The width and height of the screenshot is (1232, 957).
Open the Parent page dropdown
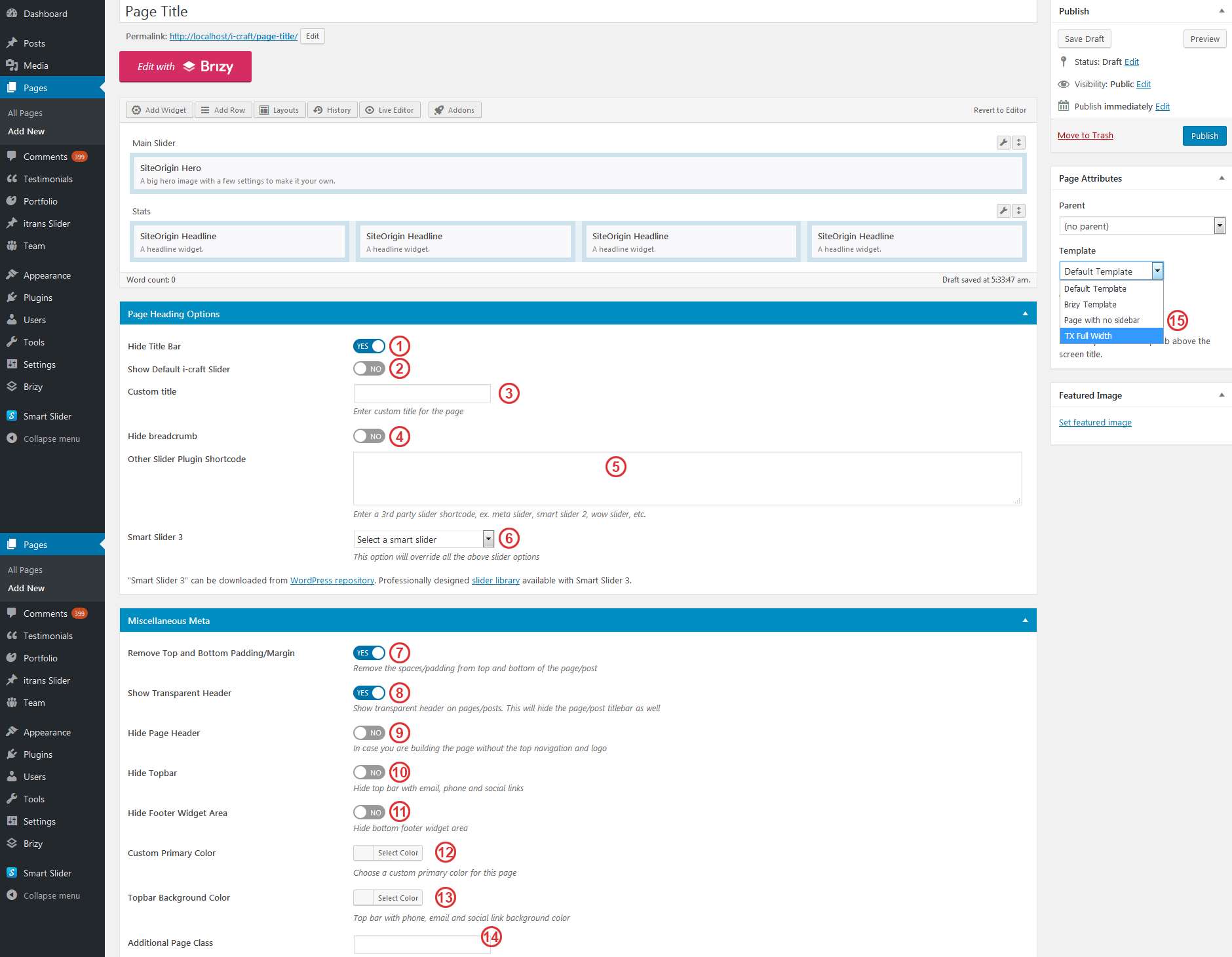tap(1142, 226)
